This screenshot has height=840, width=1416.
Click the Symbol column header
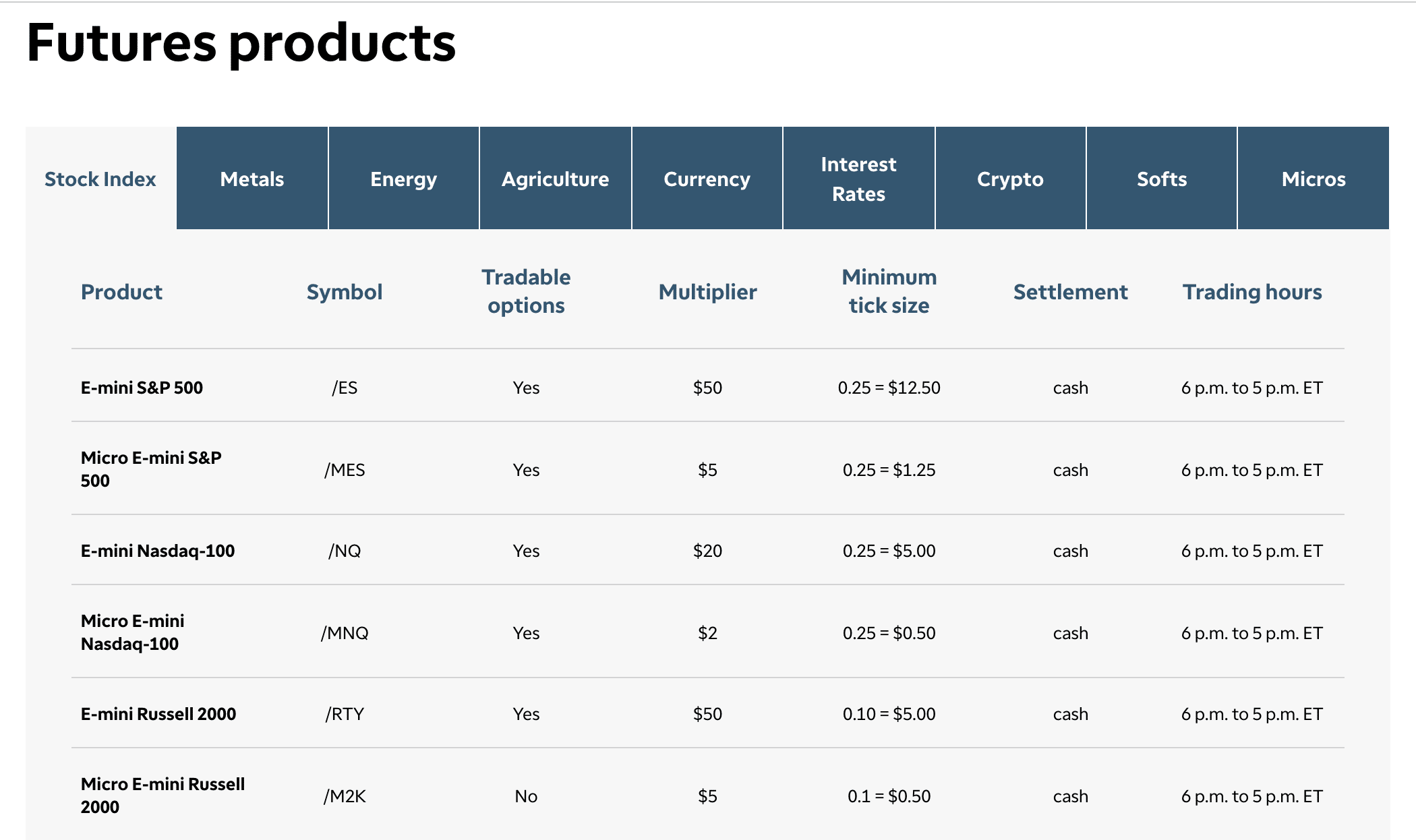pos(345,292)
